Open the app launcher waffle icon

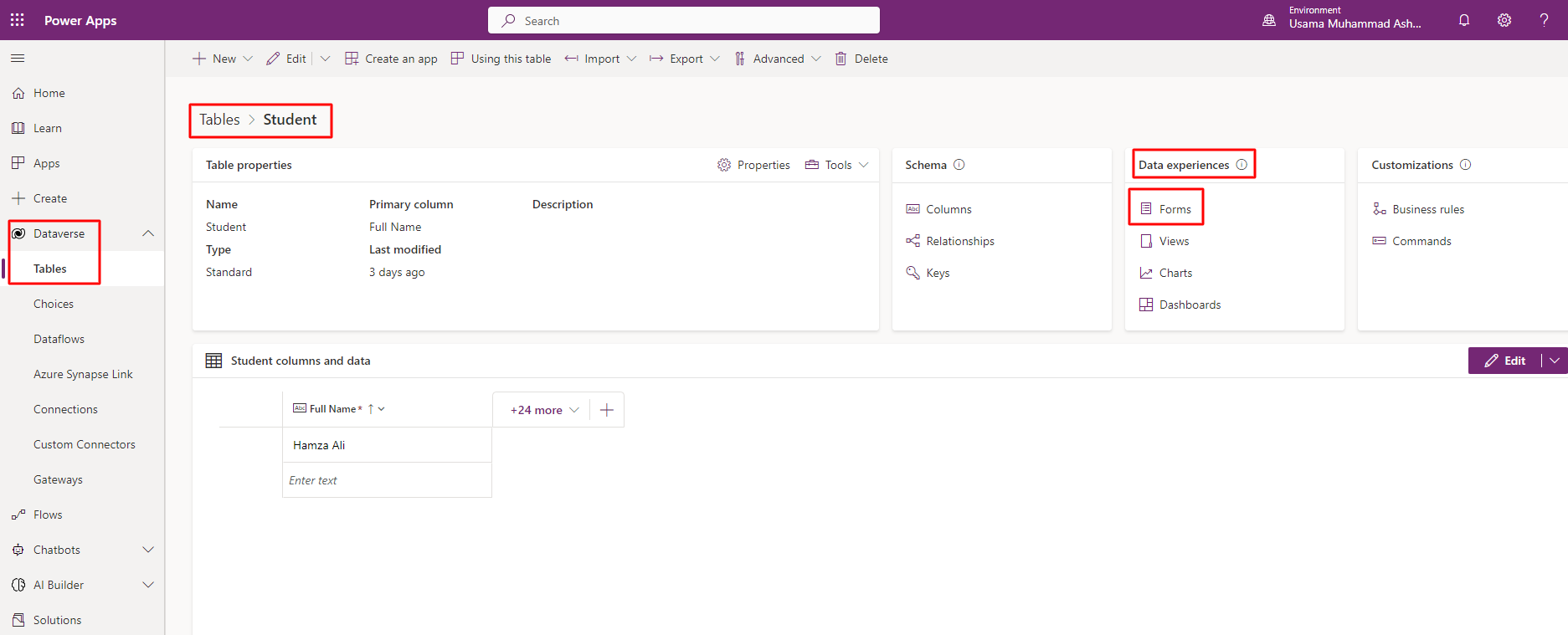pos(17,20)
